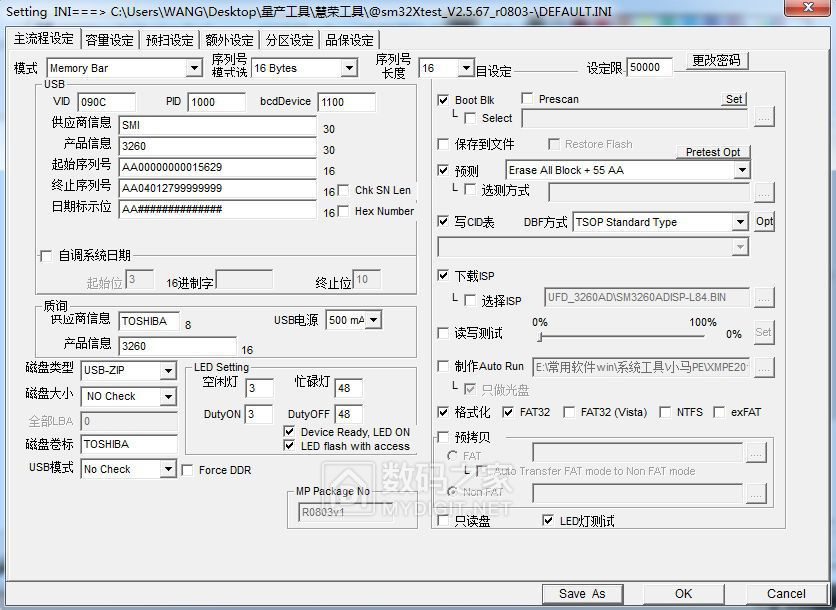Open the 磁盘类型 USB-ZIP dropdown

(168, 372)
